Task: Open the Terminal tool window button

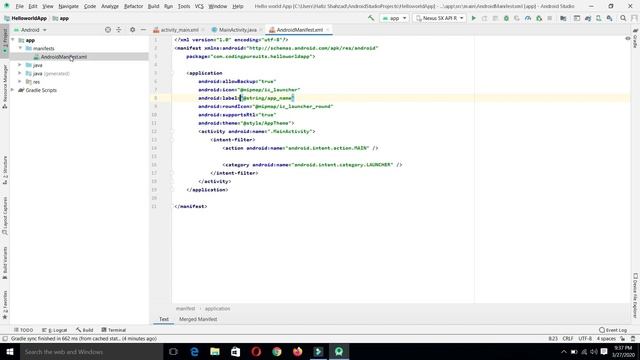Action: pos(113,330)
